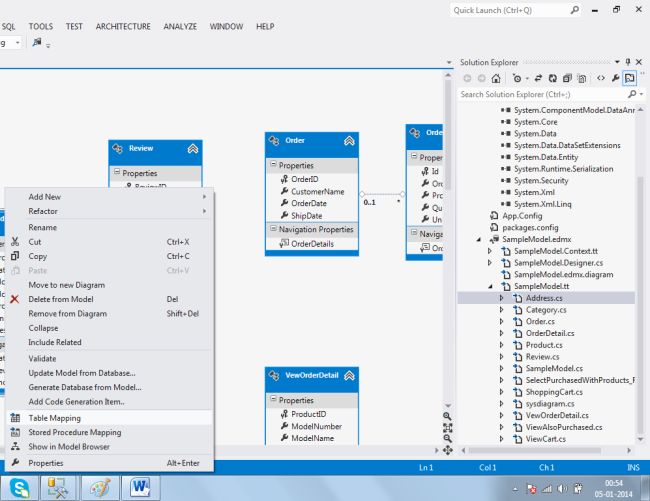
Task: Click the volume speaker tray icon
Action: click(x=562, y=489)
